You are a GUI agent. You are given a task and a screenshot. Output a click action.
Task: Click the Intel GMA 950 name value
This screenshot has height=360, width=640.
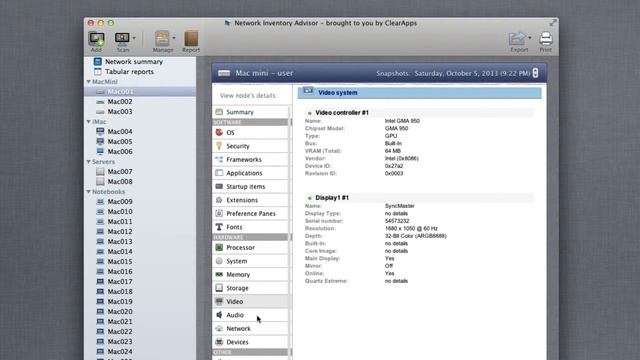(402, 121)
